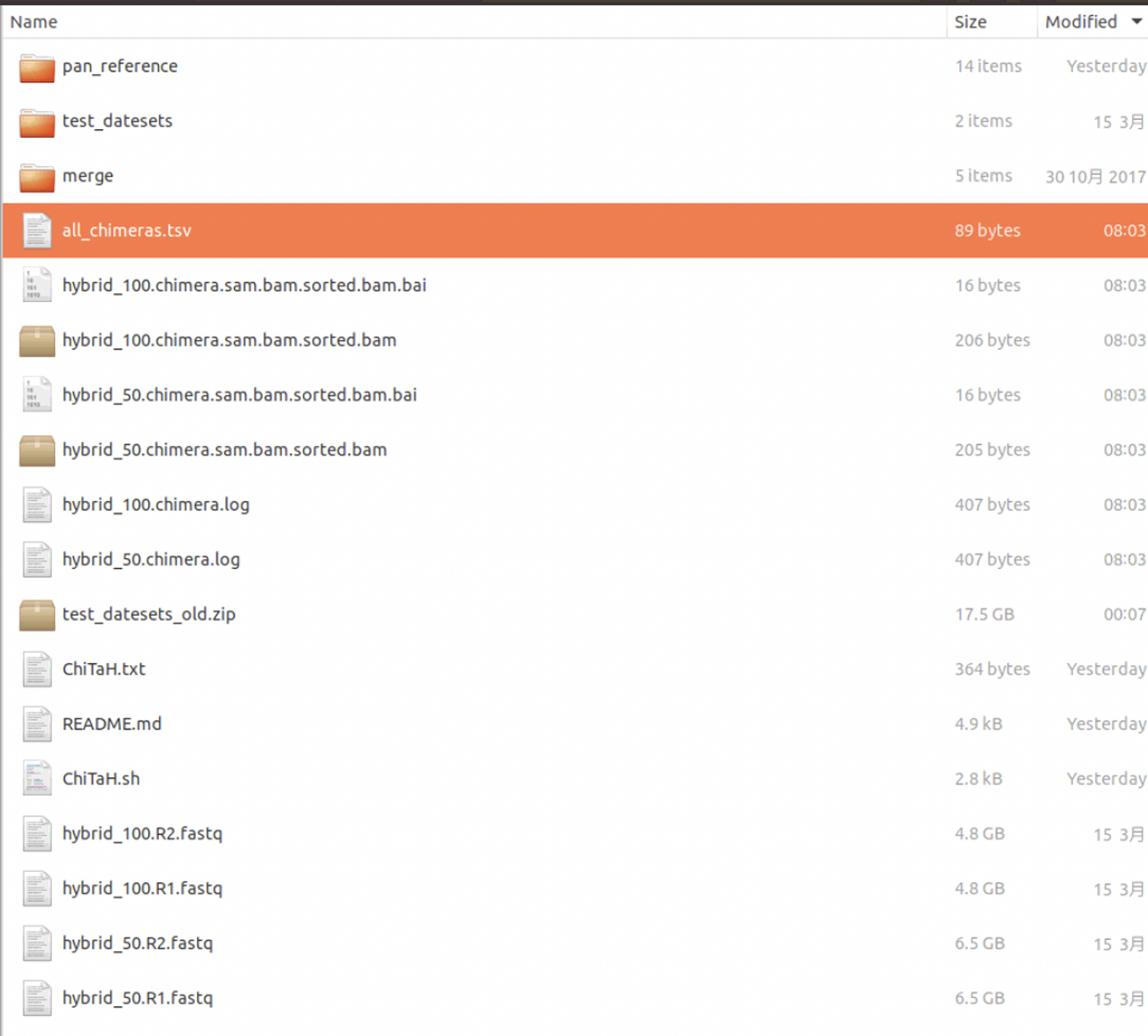1148x1036 pixels.
Task: Click the hybrid_50.chimera.sam.bam.sorted.bam archive icon
Action: pos(37,450)
